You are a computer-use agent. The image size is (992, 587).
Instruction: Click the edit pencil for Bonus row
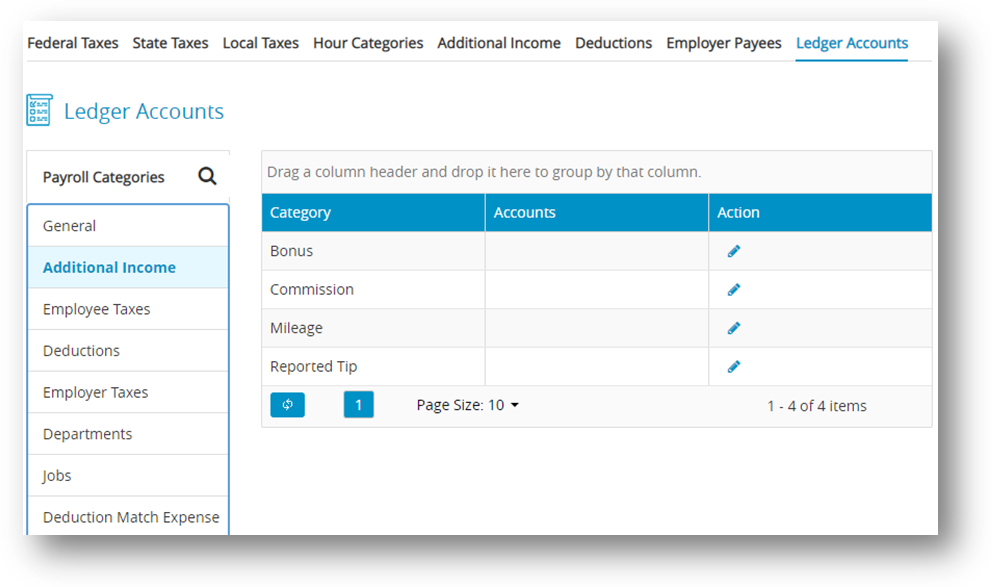[x=733, y=252]
